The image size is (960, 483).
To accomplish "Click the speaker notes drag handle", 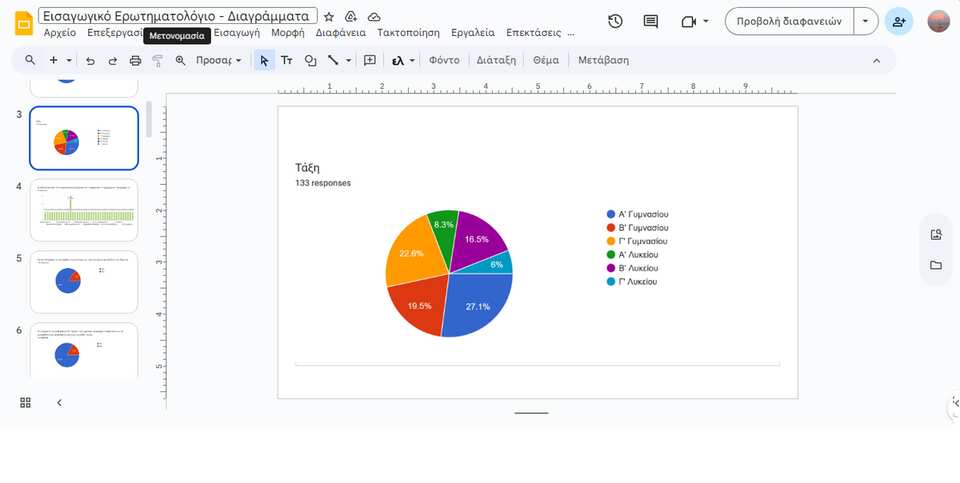I will coord(531,413).
